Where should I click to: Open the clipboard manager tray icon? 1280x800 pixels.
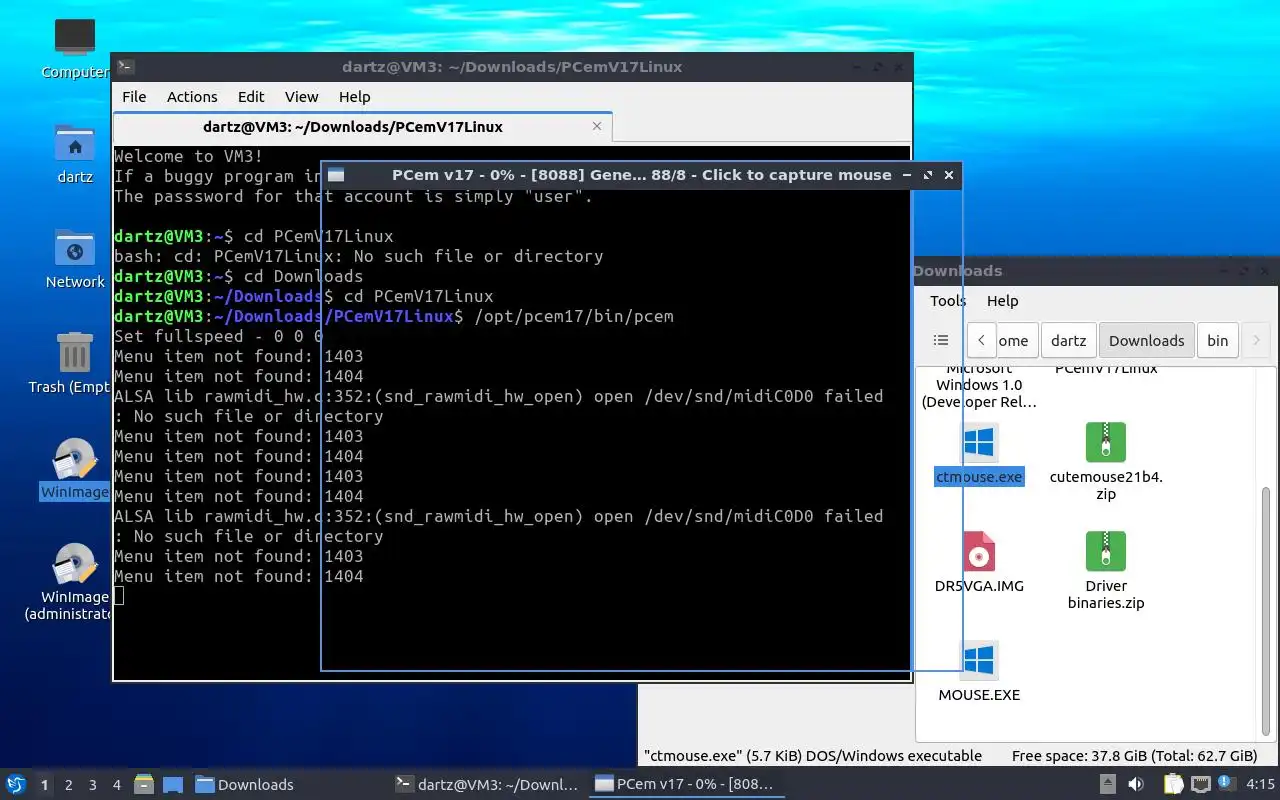[x=1174, y=784]
